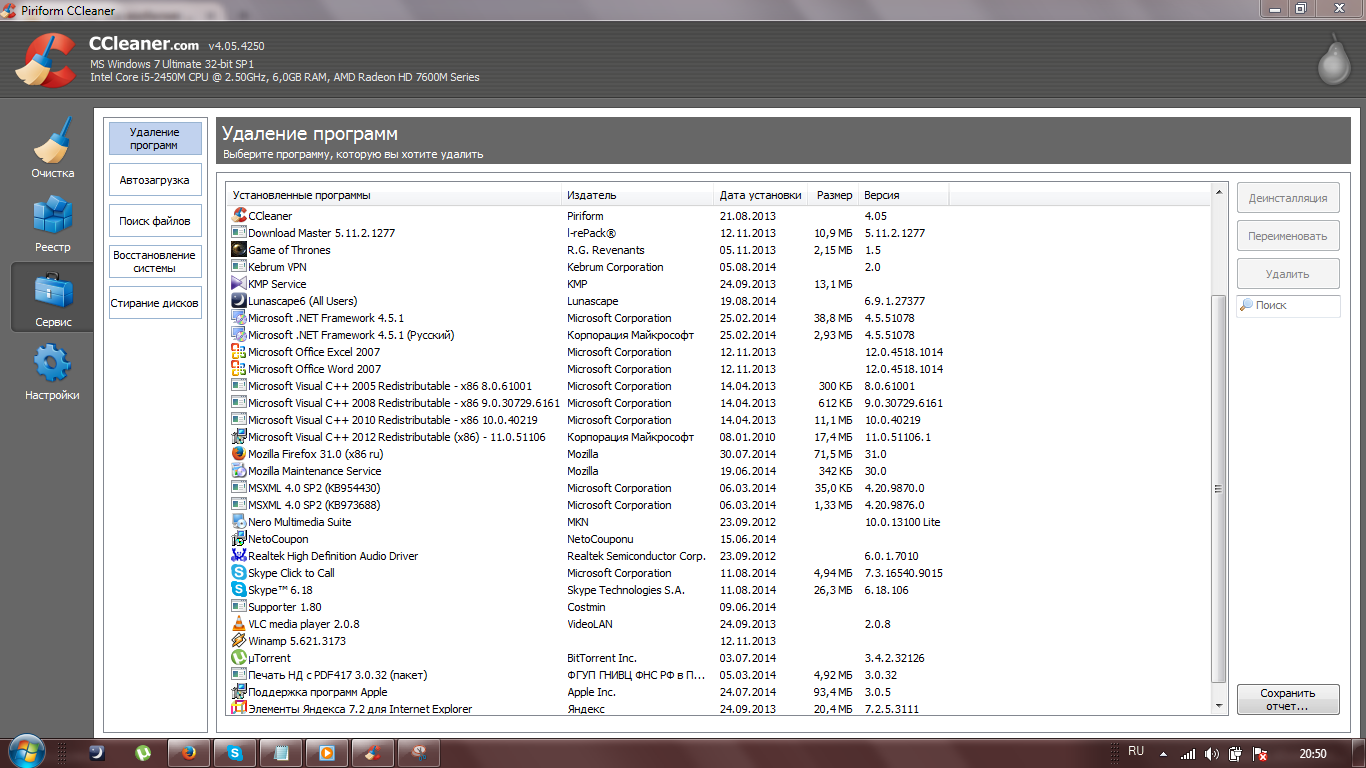Switch to Firefox in the taskbar
Image resolution: width=1366 pixels, height=768 pixels.
(x=189, y=753)
